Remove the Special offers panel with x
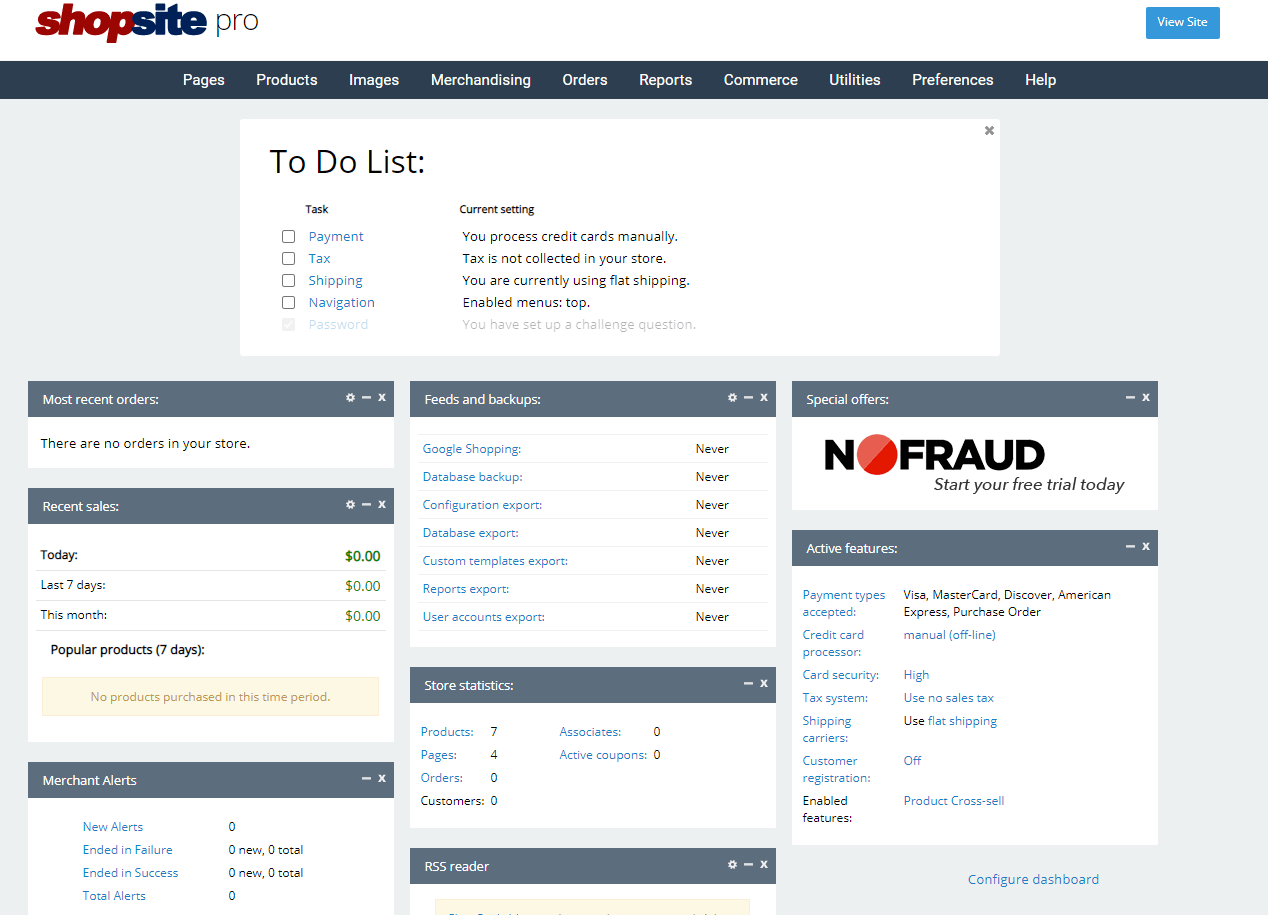 (x=1146, y=398)
